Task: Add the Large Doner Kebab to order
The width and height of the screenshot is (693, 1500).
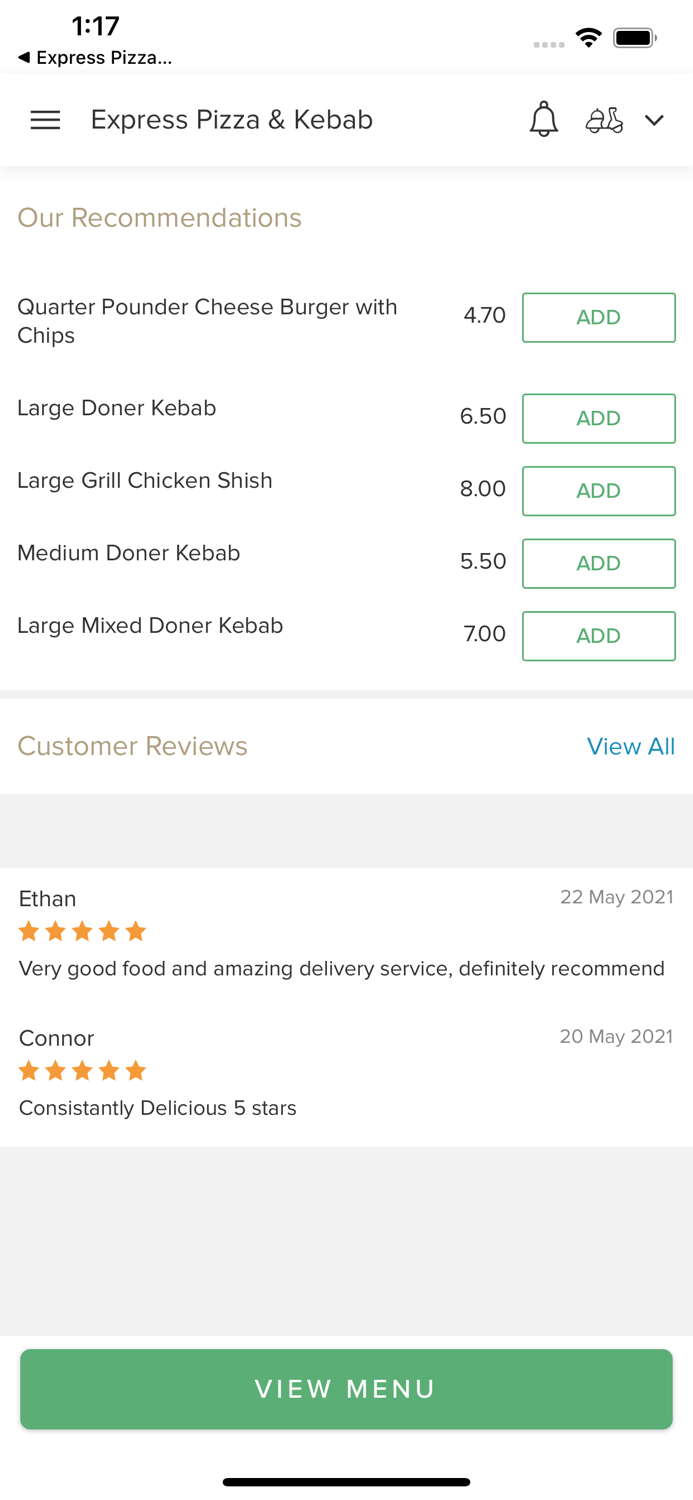Action: (x=598, y=418)
